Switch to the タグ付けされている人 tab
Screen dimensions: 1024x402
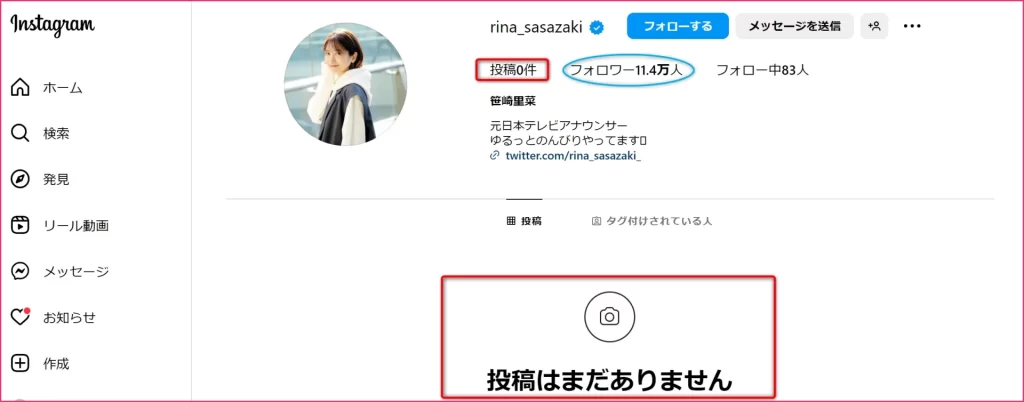click(x=651, y=221)
